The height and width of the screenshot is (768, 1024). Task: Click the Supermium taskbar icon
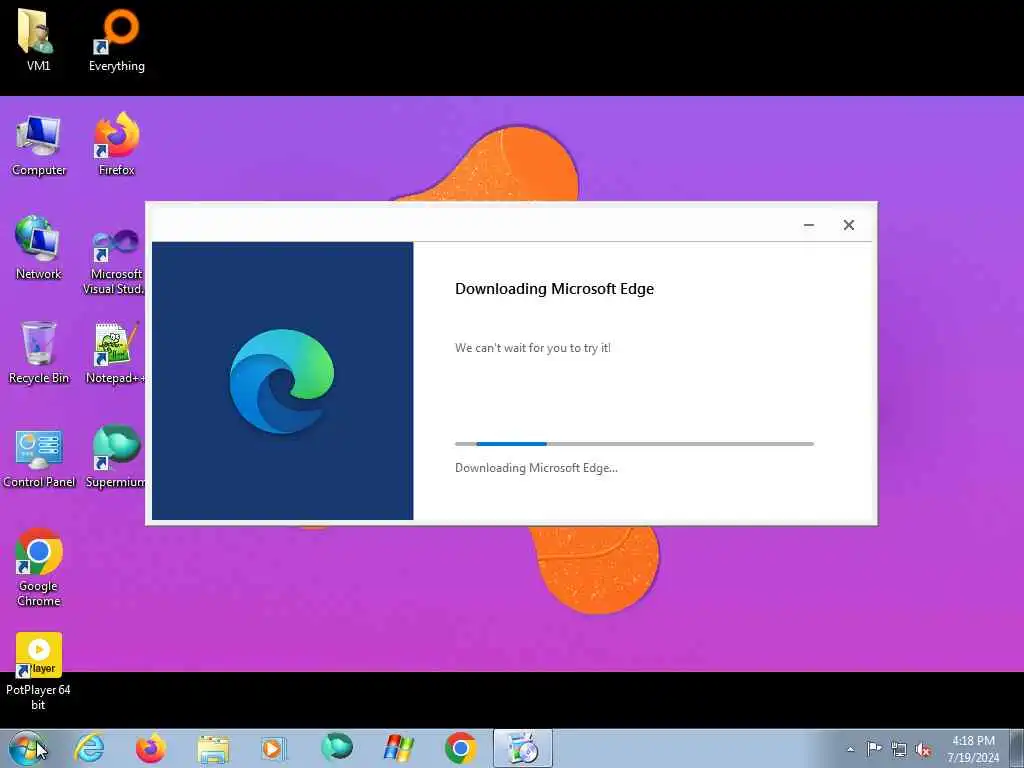(x=336, y=748)
